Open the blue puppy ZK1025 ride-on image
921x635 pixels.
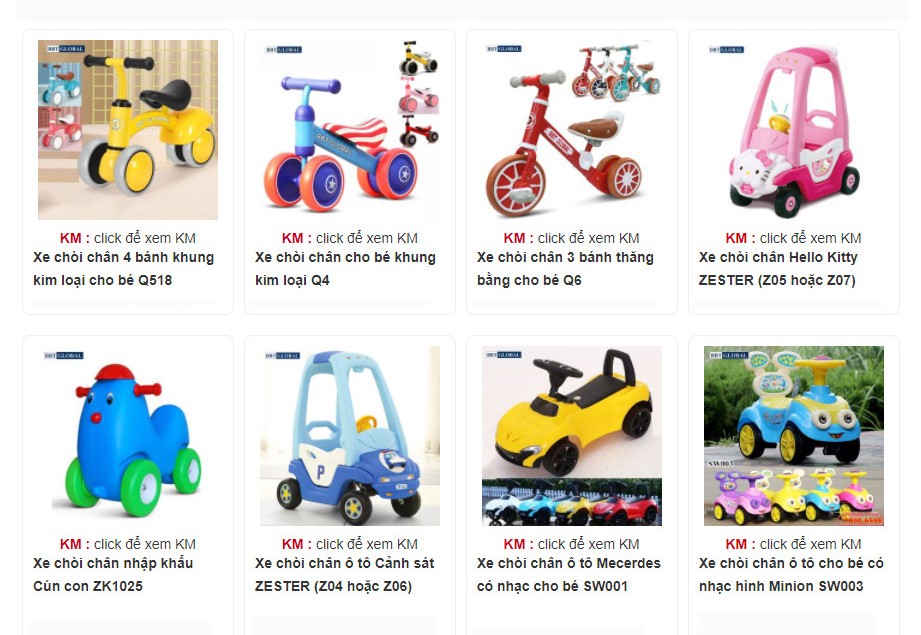(x=128, y=436)
